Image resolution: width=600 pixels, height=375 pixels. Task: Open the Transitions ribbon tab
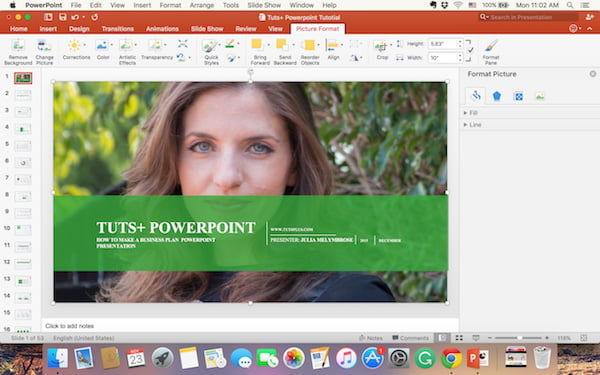(117, 29)
